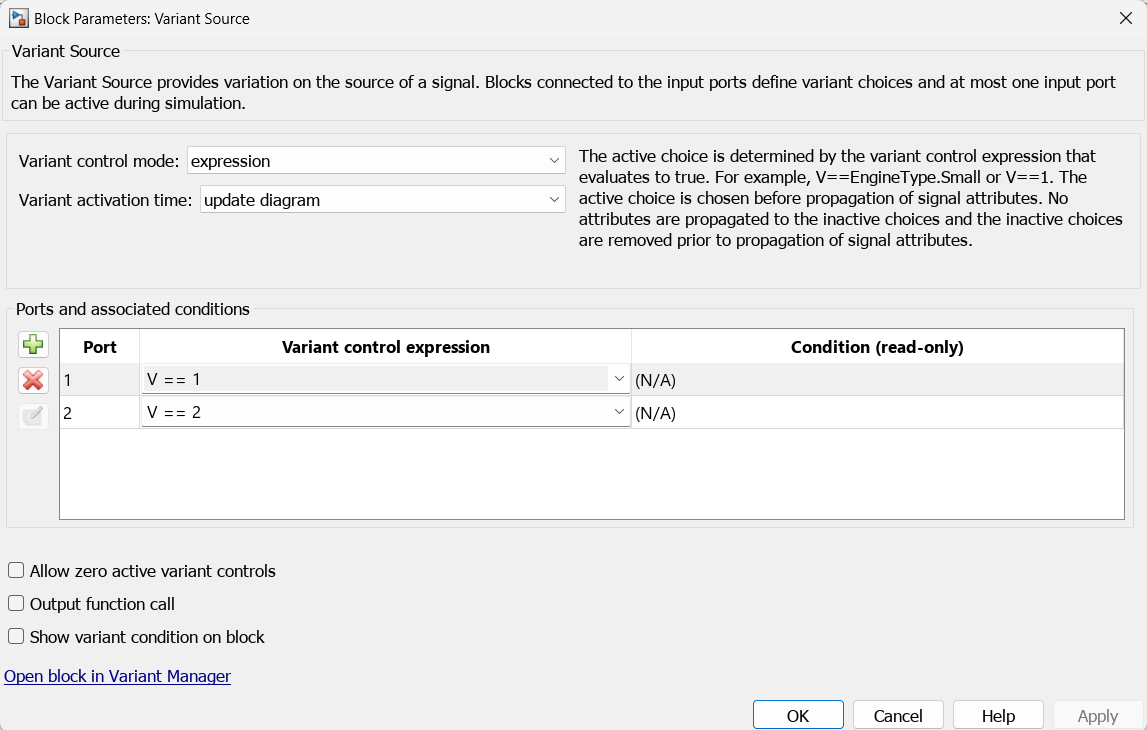Image resolution: width=1147 pixels, height=730 pixels.
Task: Select the row for port 2
Action: point(99,411)
